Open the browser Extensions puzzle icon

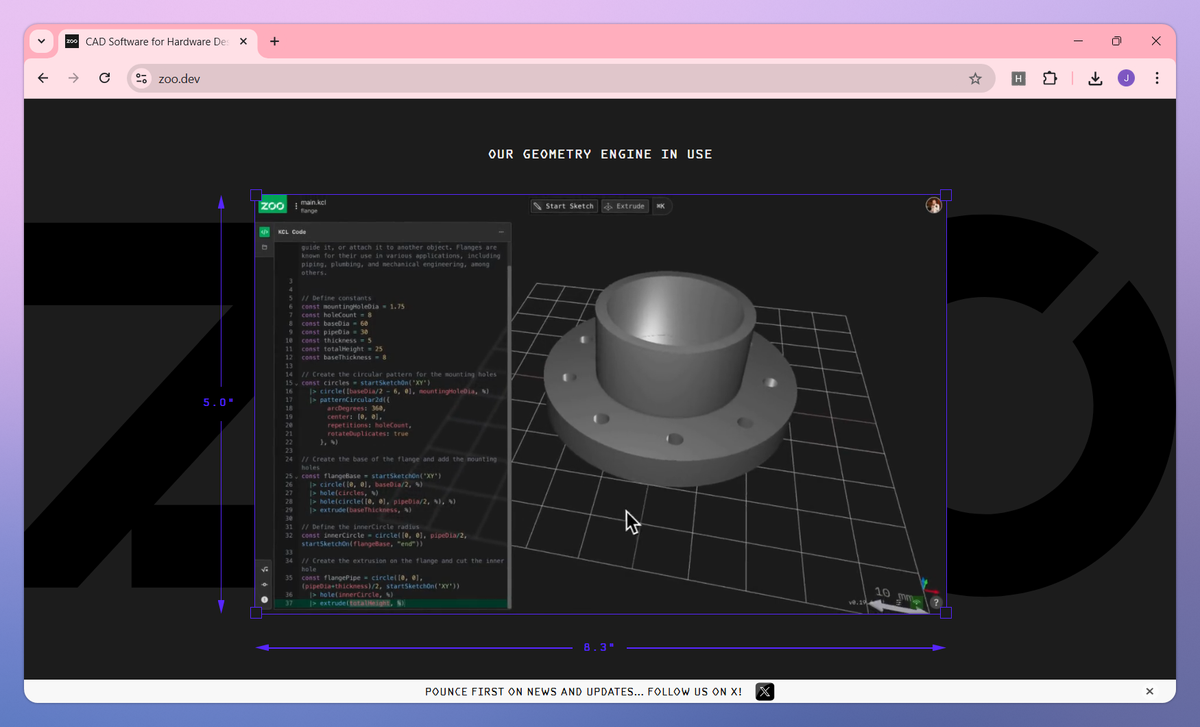1050,78
